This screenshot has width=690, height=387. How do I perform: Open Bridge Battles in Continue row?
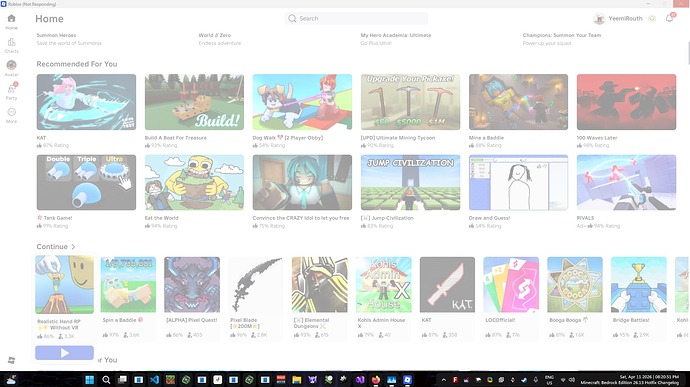pos(639,285)
